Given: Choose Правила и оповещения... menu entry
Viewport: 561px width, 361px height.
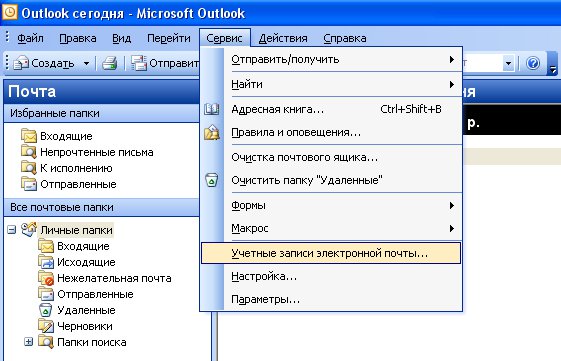Looking at the screenshot, I should pos(331,132).
